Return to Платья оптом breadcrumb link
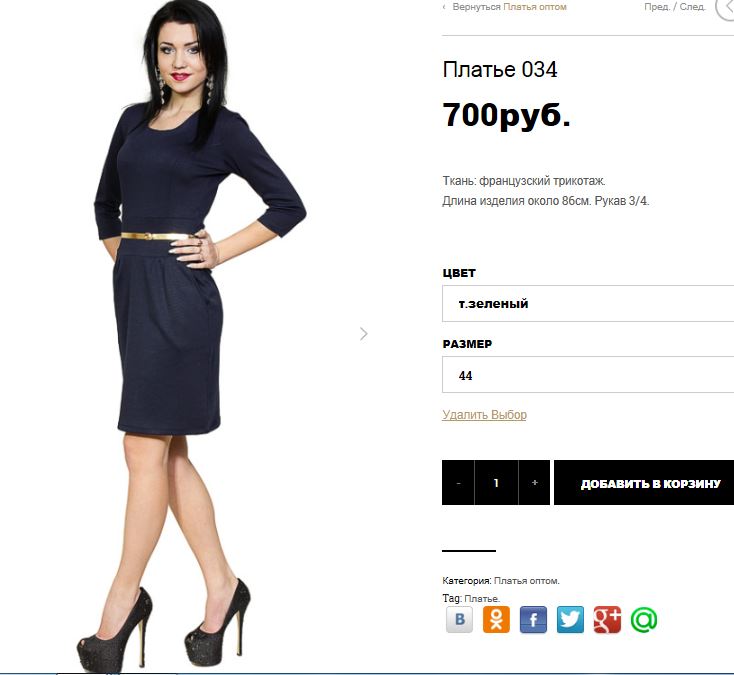The height and width of the screenshot is (675, 734). click(x=535, y=7)
